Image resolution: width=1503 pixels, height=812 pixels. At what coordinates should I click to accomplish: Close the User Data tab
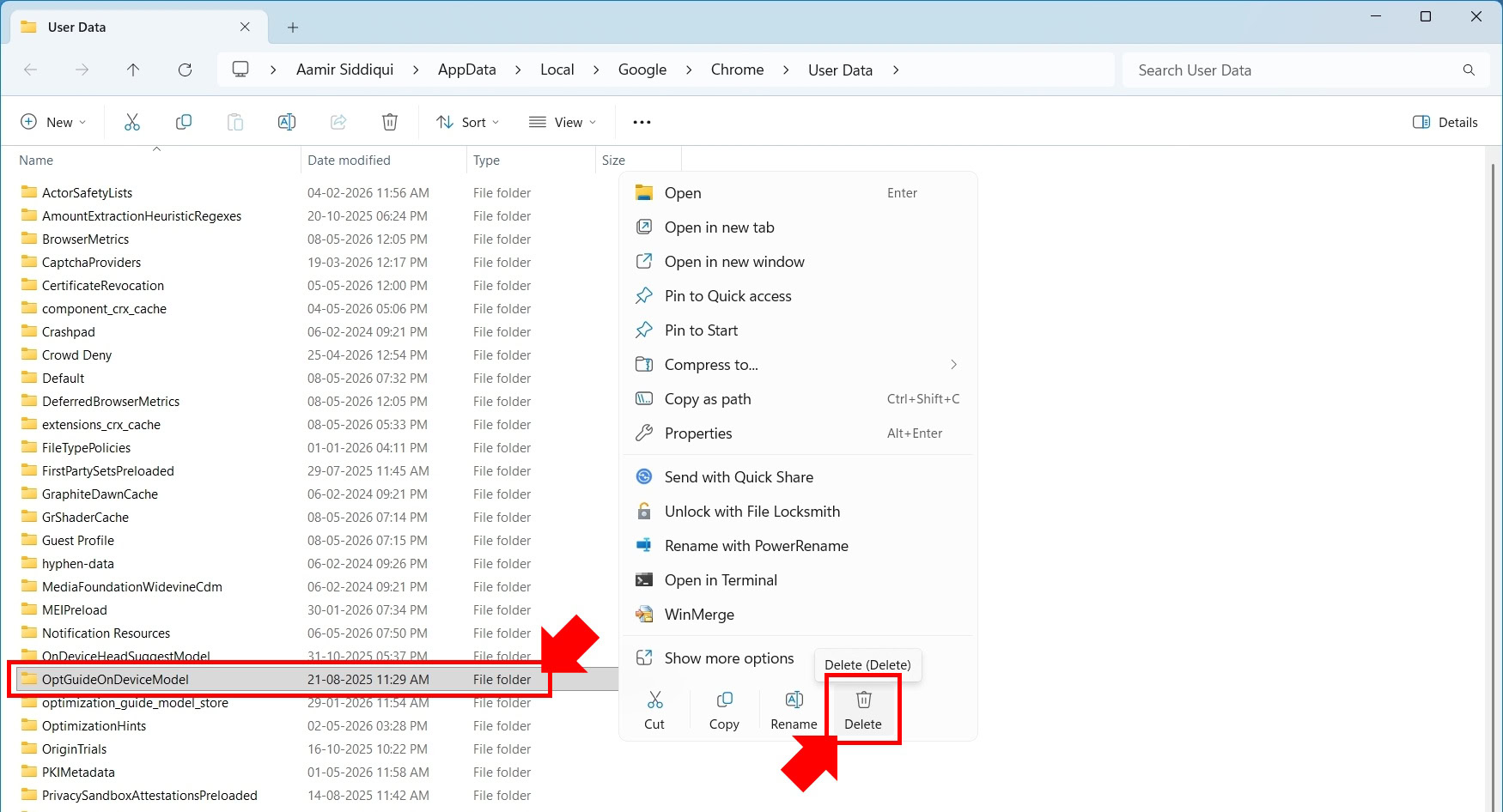coord(245,27)
